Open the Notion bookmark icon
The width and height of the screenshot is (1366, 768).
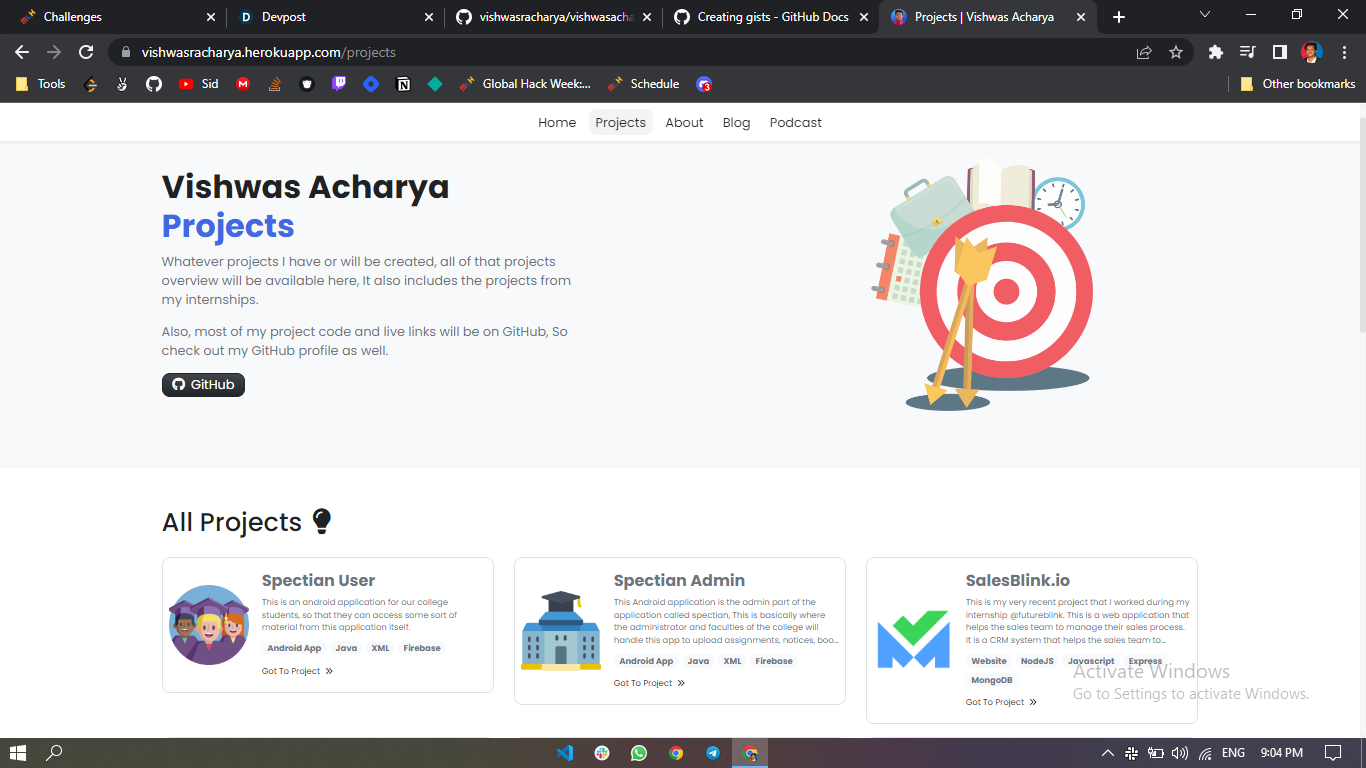(x=403, y=84)
